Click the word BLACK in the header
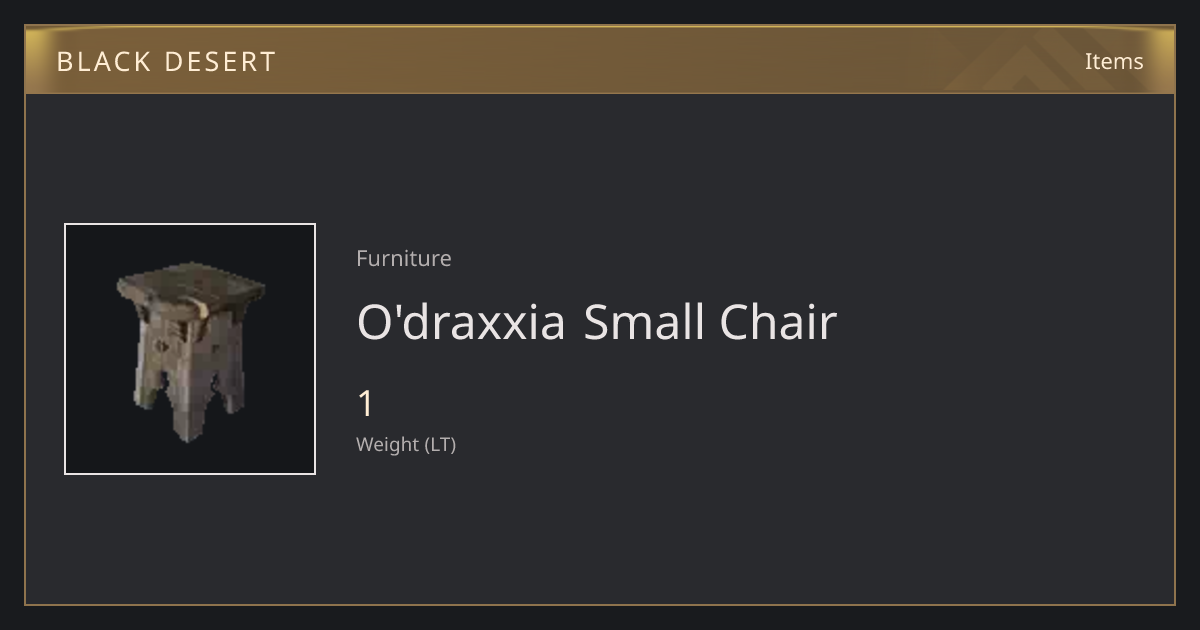The height and width of the screenshot is (630, 1200). (102, 62)
